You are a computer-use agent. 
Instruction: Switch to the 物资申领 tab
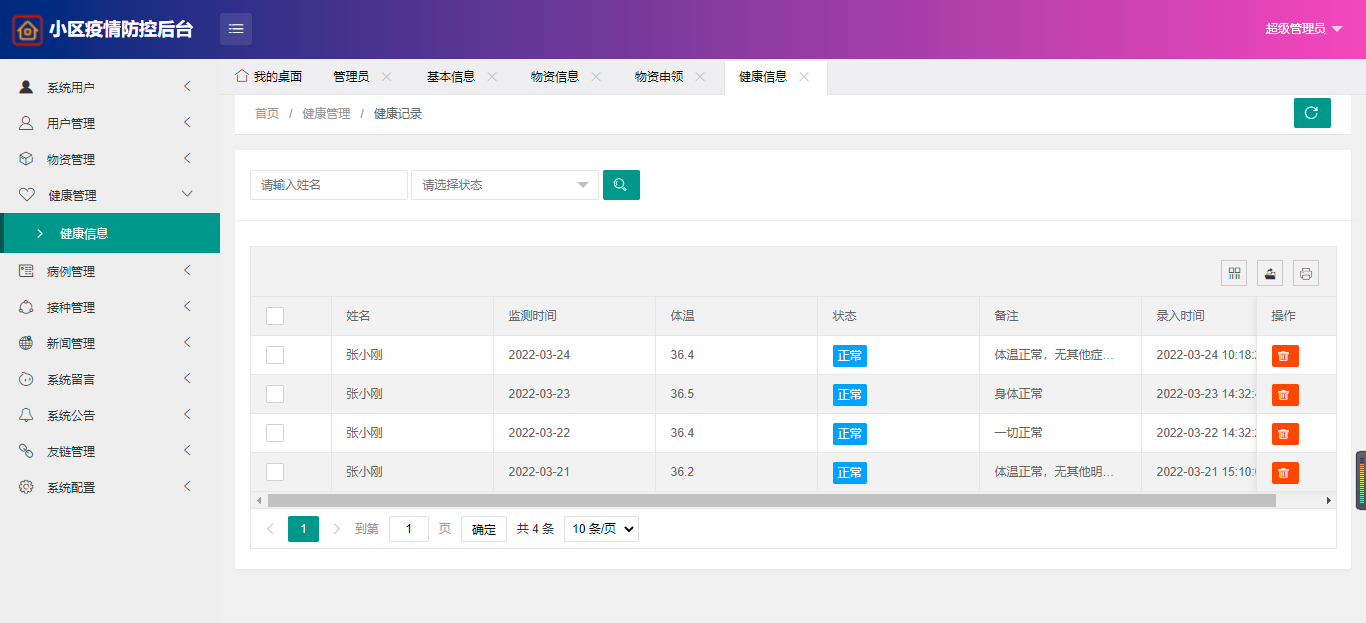[x=659, y=77]
